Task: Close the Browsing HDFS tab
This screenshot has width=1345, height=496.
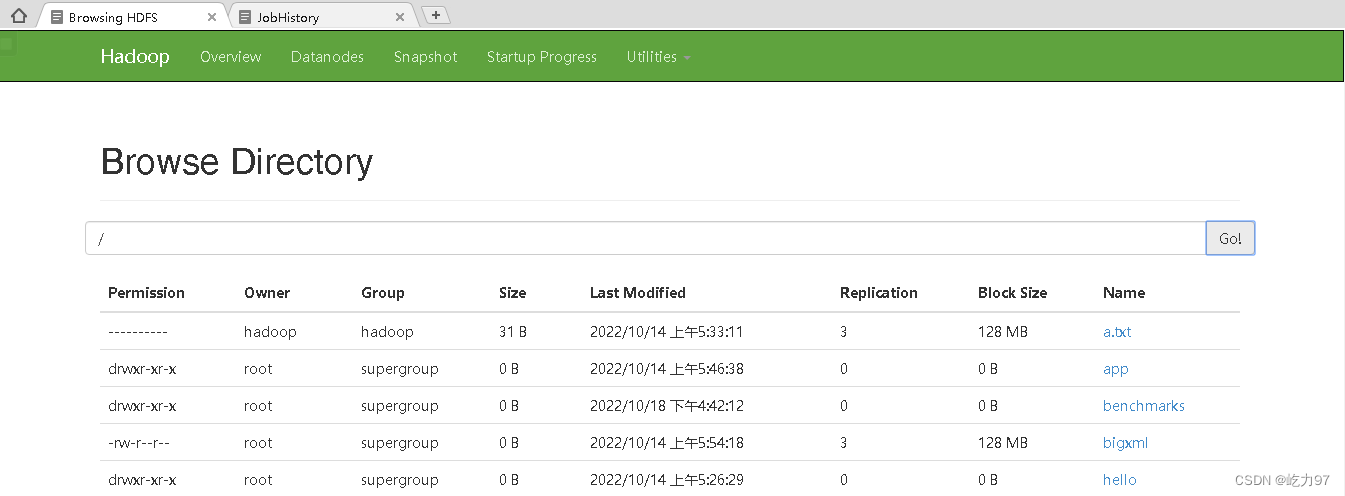Action: 212,17
